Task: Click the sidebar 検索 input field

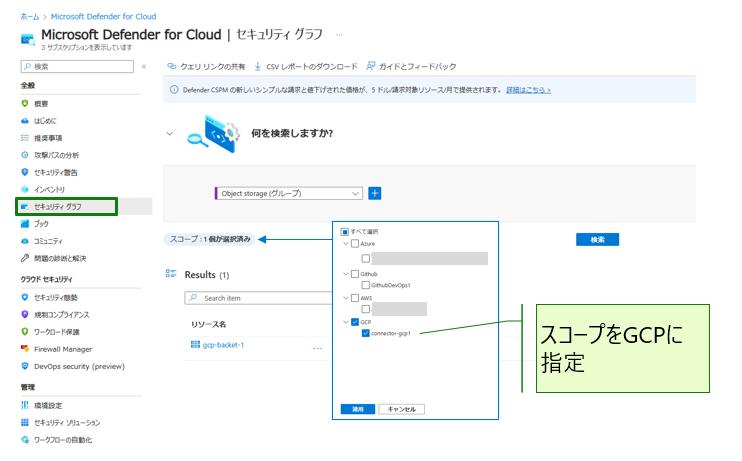Action: (77, 66)
